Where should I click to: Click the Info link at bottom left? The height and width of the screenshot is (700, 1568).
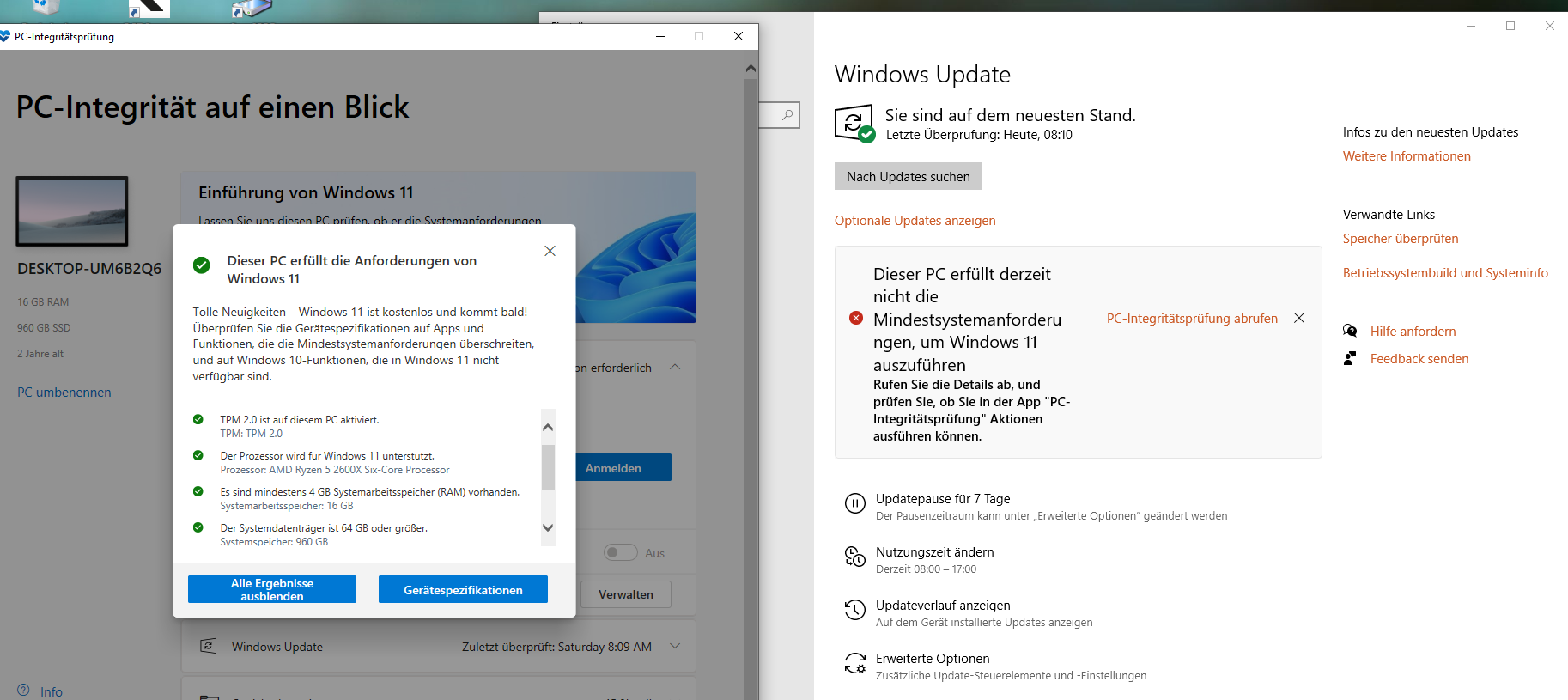[x=52, y=691]
